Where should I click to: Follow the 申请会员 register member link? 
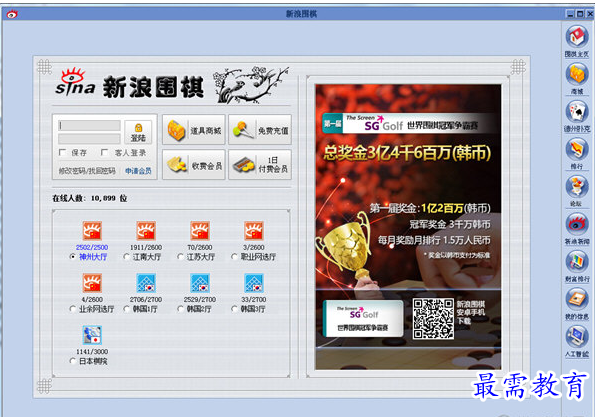[x=139, y=171]
